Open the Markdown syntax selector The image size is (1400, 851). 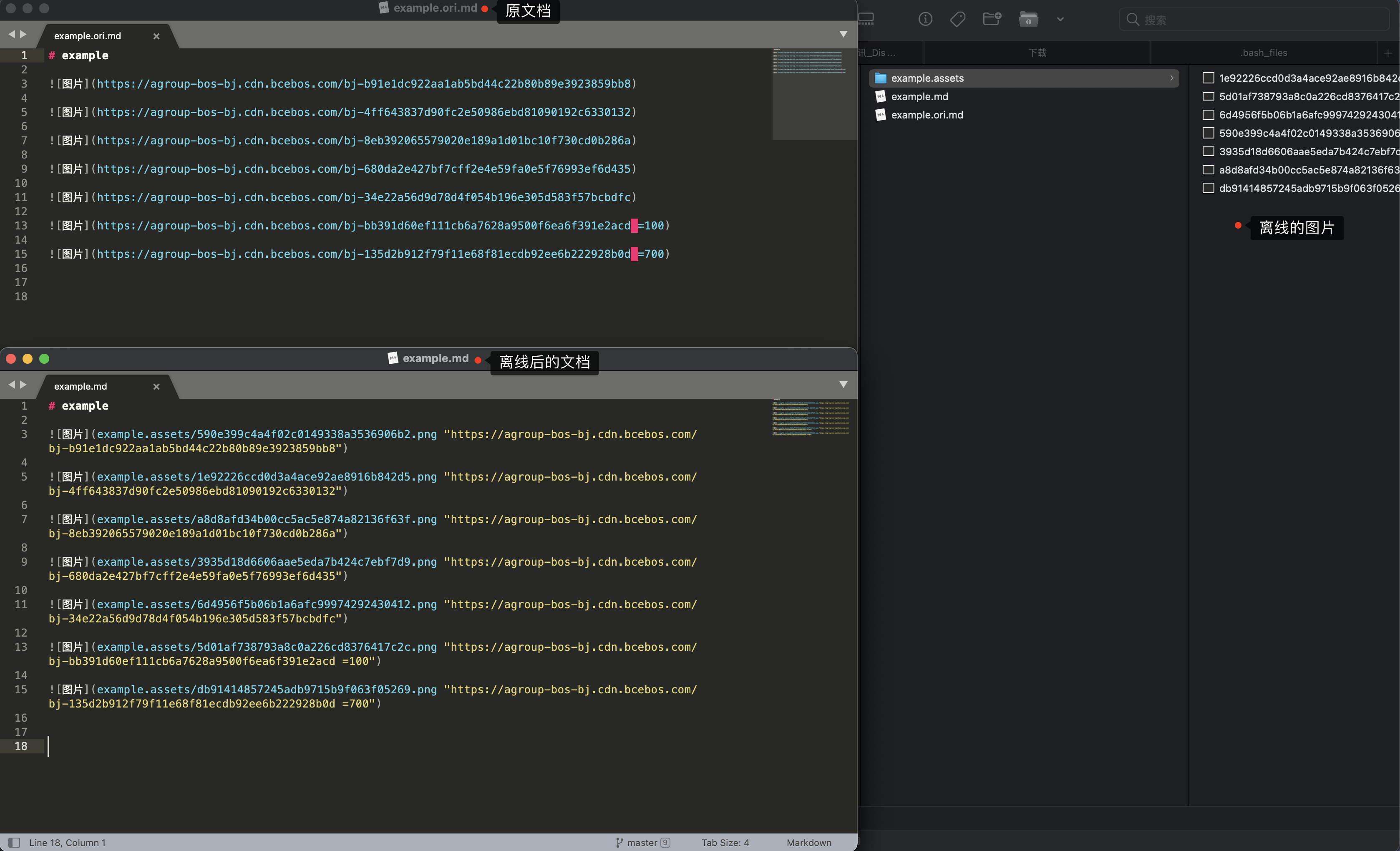(808, 843)
